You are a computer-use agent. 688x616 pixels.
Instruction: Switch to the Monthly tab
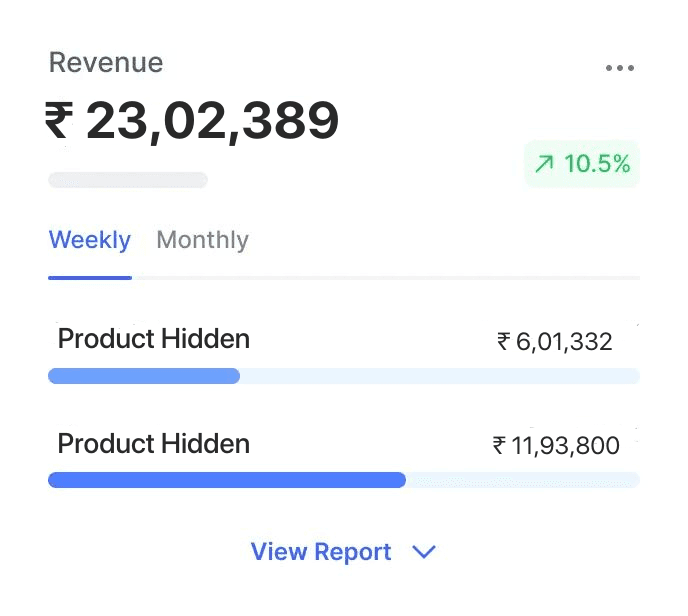(x=202, y=241)
